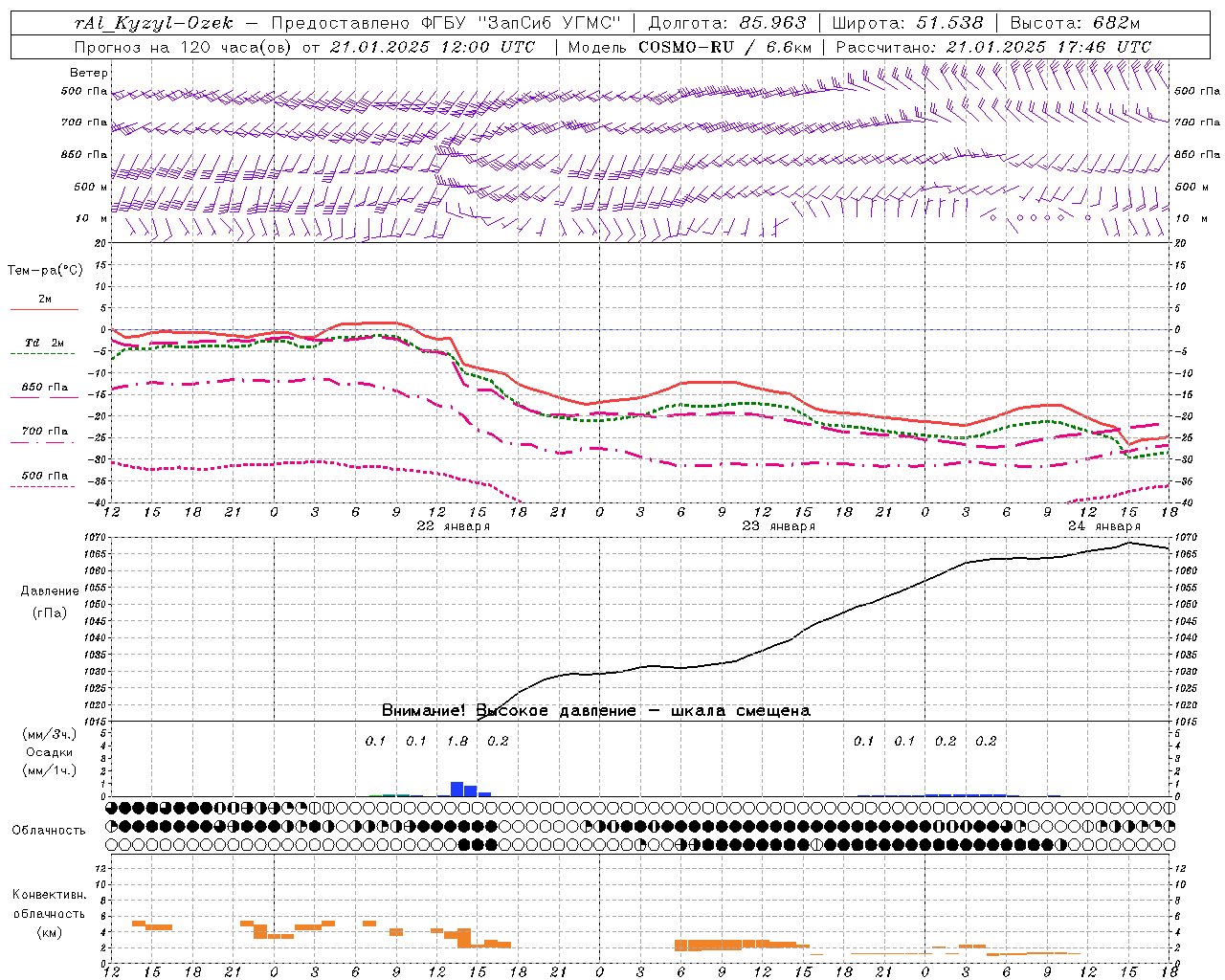Click the 1015 tick on the right pressure axis

tap(1186, 722)
